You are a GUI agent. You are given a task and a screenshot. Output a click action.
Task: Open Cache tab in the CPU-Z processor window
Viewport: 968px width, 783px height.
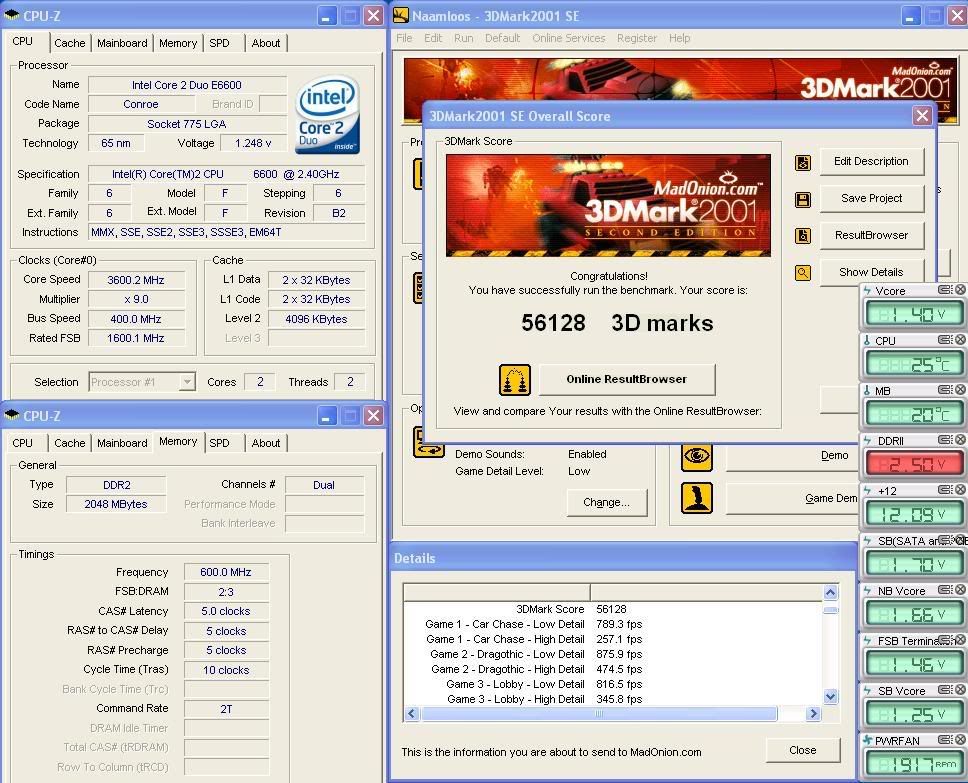[x=70, y=43]
